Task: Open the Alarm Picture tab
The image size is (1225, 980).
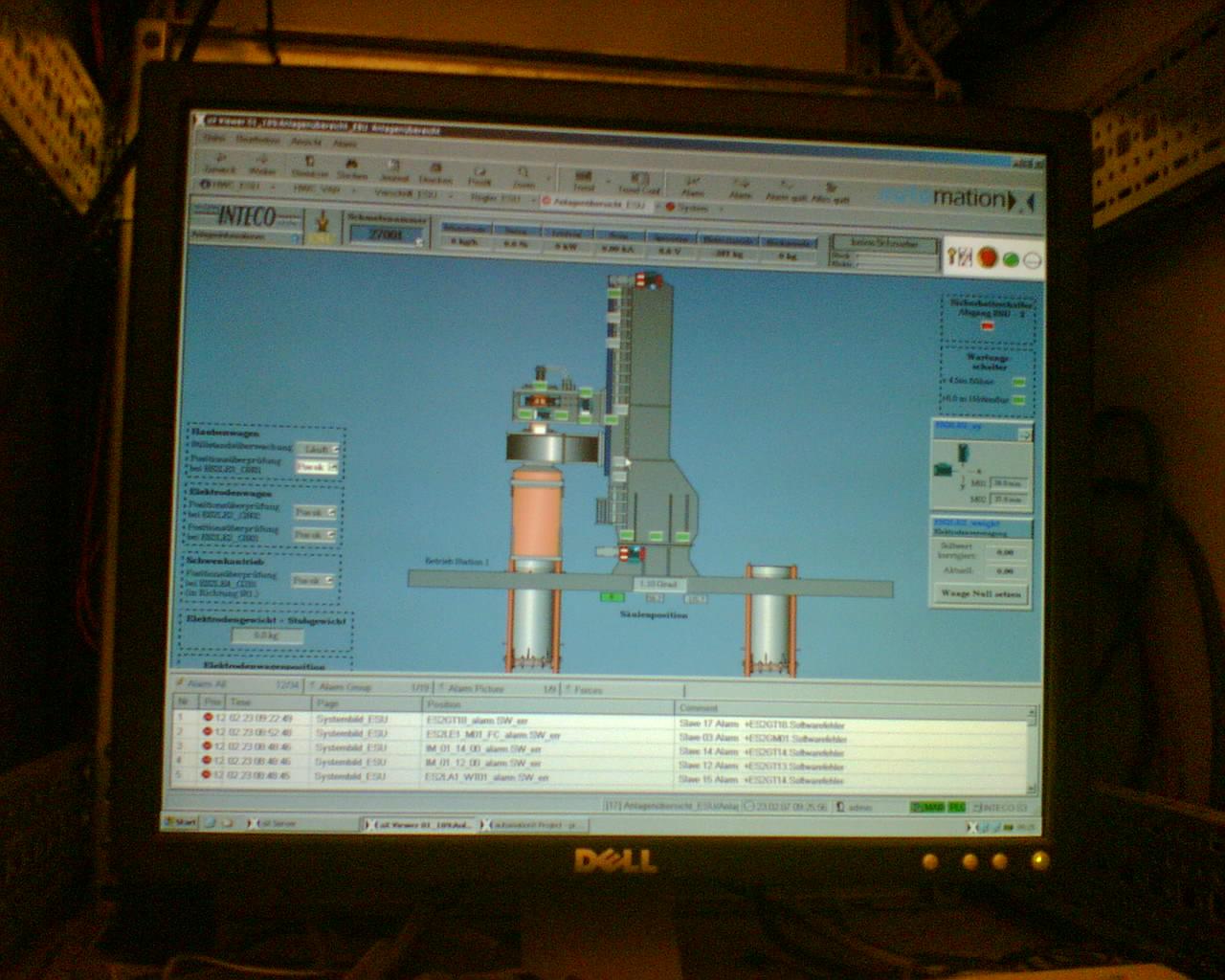Action: pos(498,689)
